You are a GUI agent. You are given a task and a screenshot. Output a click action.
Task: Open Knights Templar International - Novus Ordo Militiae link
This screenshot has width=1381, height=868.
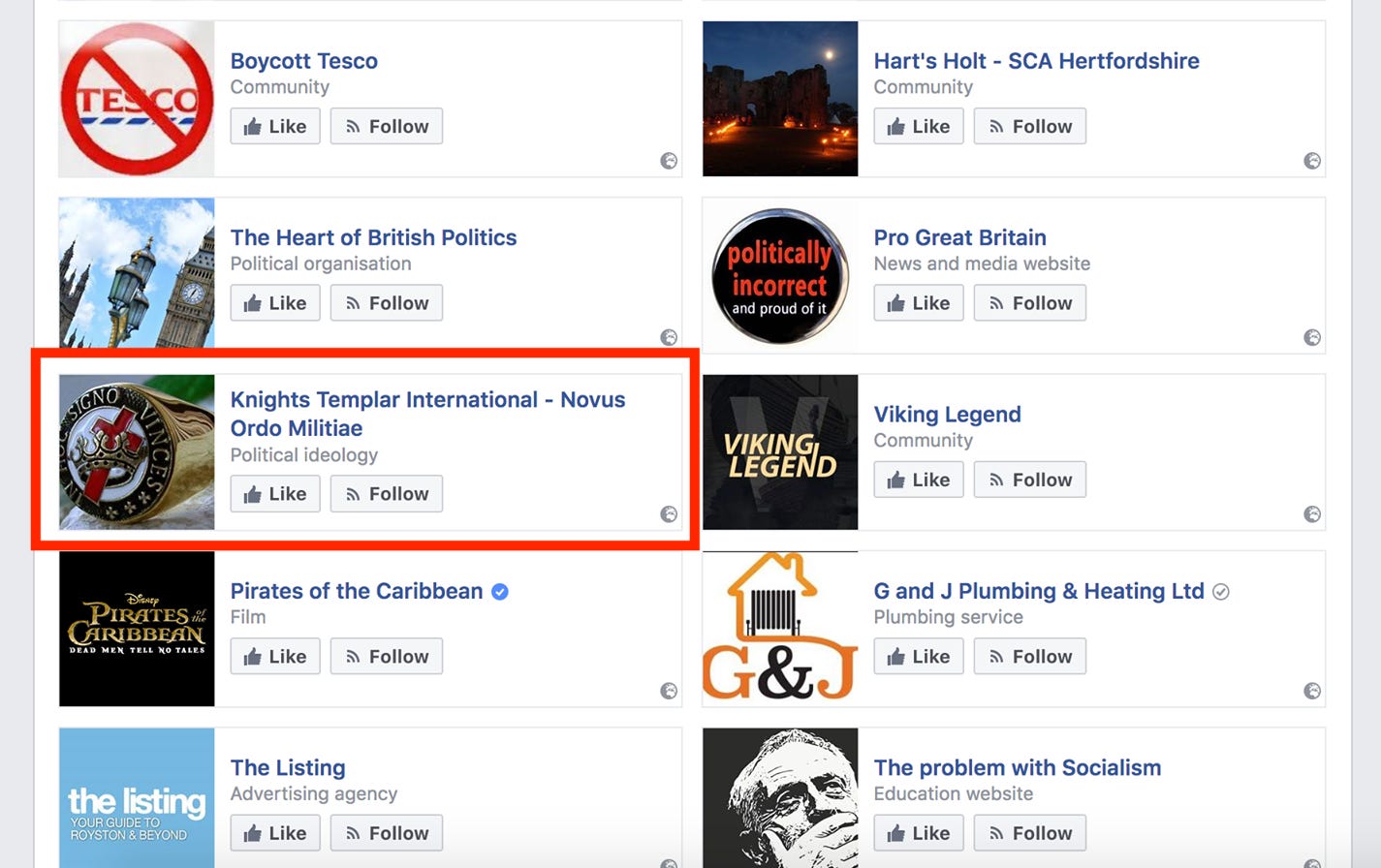tap(428, 414)
